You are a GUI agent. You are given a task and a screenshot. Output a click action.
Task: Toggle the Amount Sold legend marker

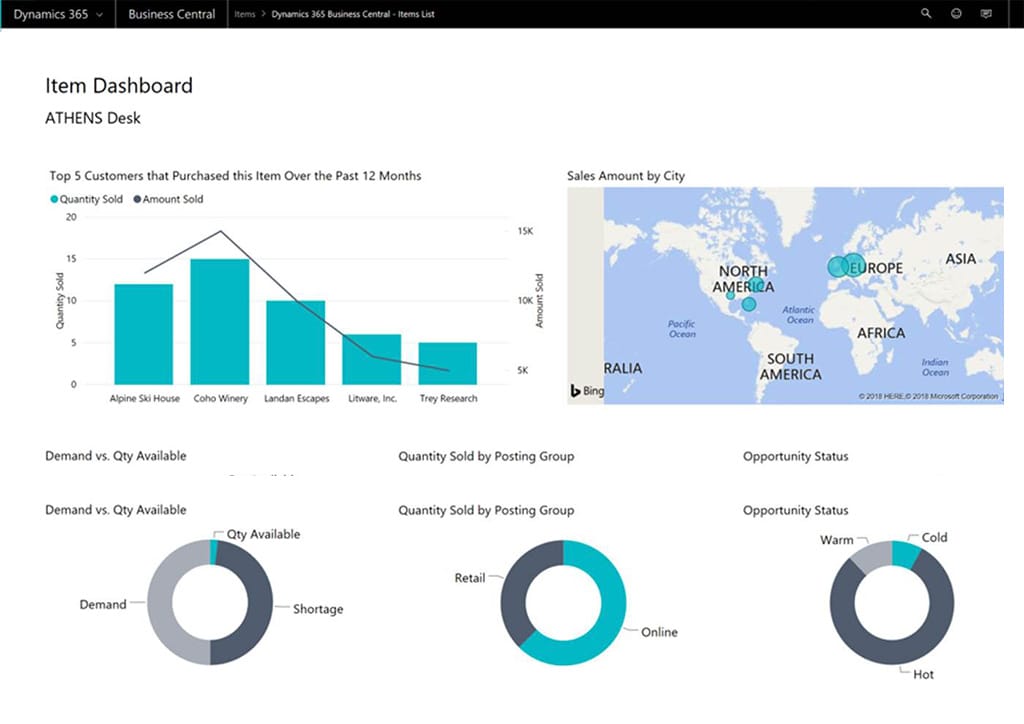(x=137, y=199)
